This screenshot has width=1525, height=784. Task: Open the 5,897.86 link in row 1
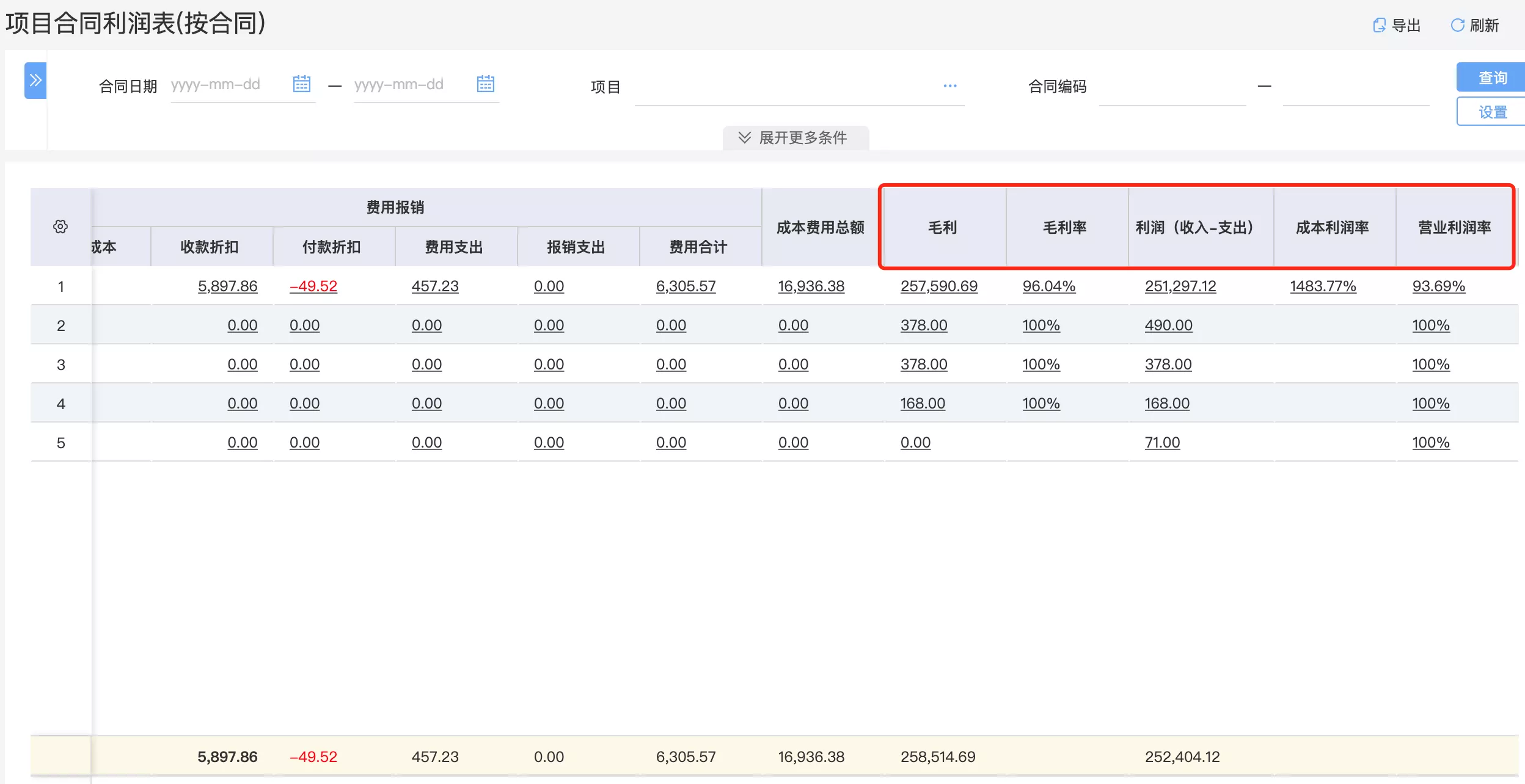pos(227,286)
